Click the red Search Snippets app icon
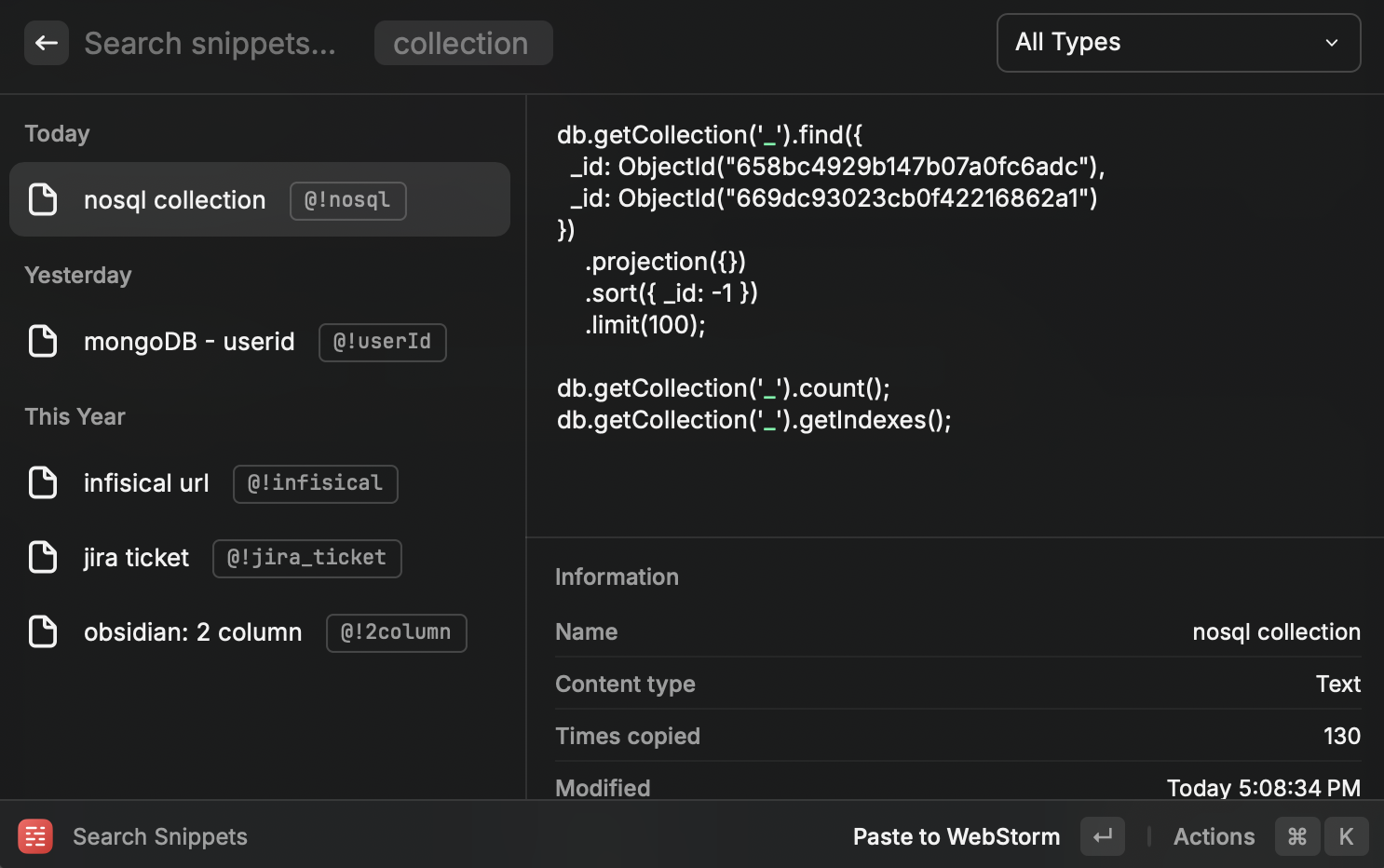The image size is (1384, 868). tap(35, 836)
